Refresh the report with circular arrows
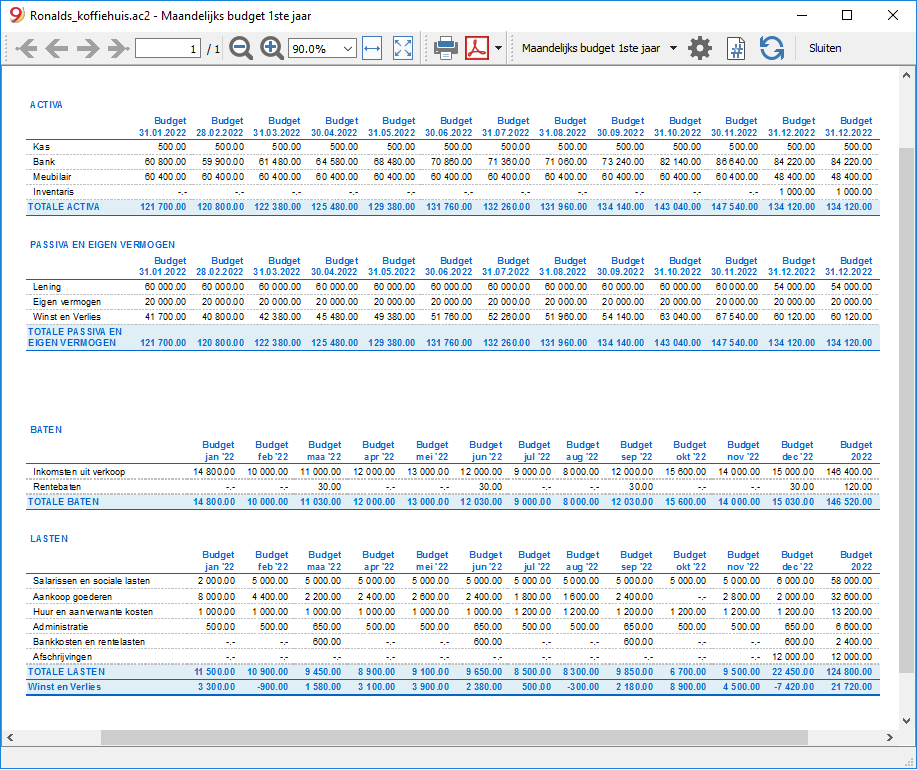The height and width of the screenshot is (770, 917). coord(772,49)
